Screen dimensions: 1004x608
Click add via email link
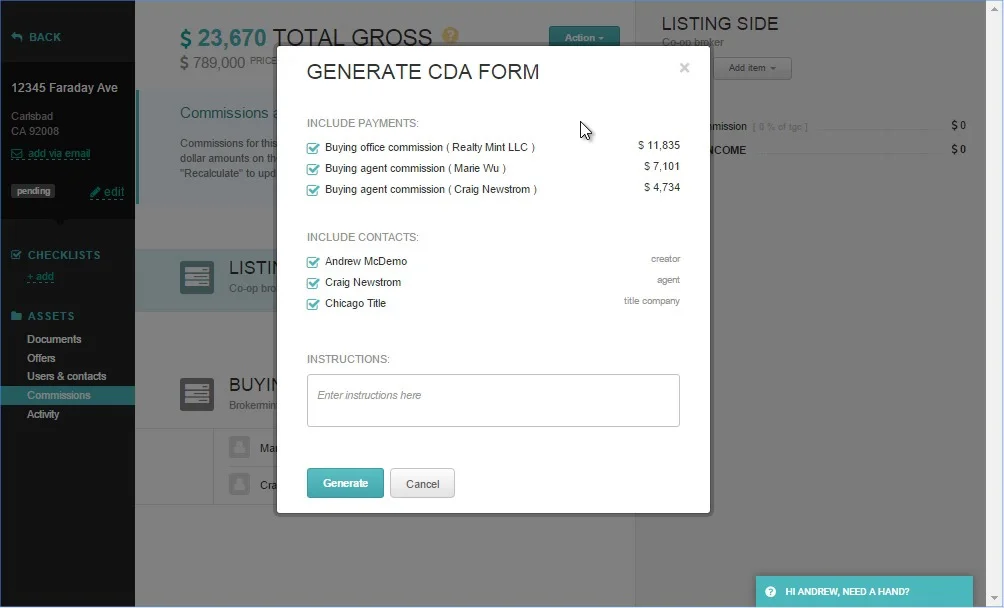(59, 154)
